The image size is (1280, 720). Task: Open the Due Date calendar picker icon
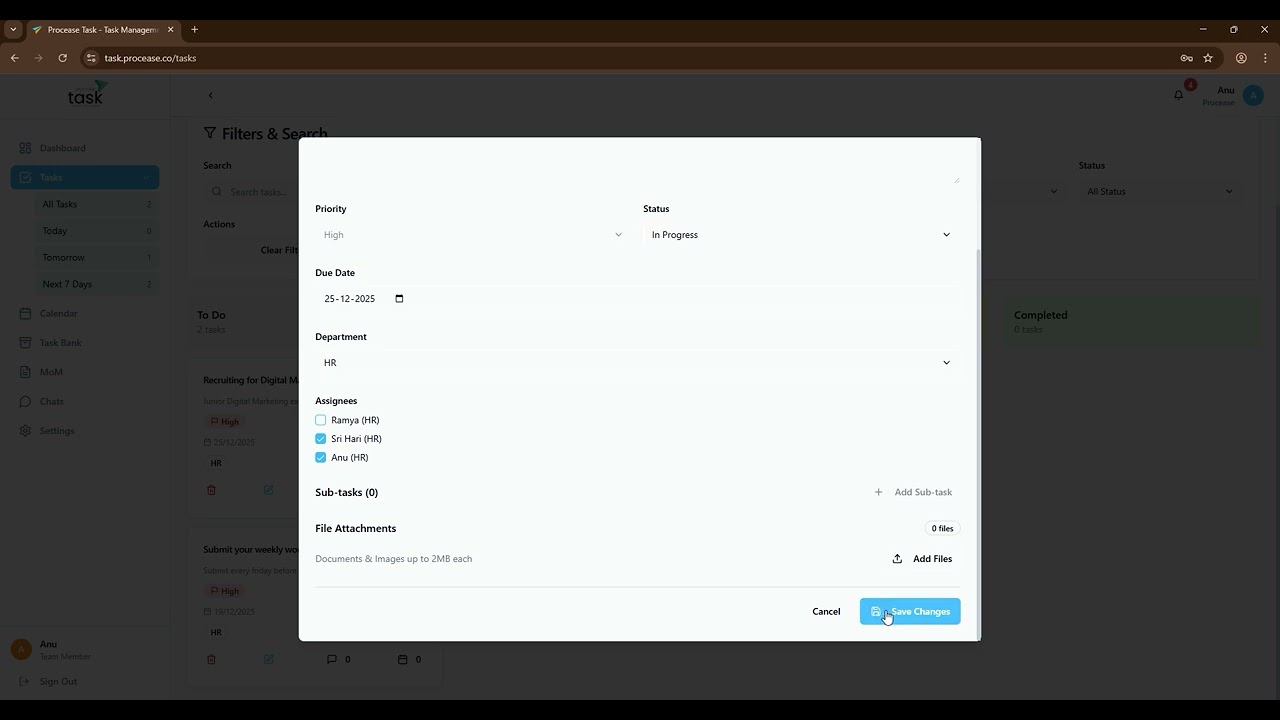(x=399, y=299)
